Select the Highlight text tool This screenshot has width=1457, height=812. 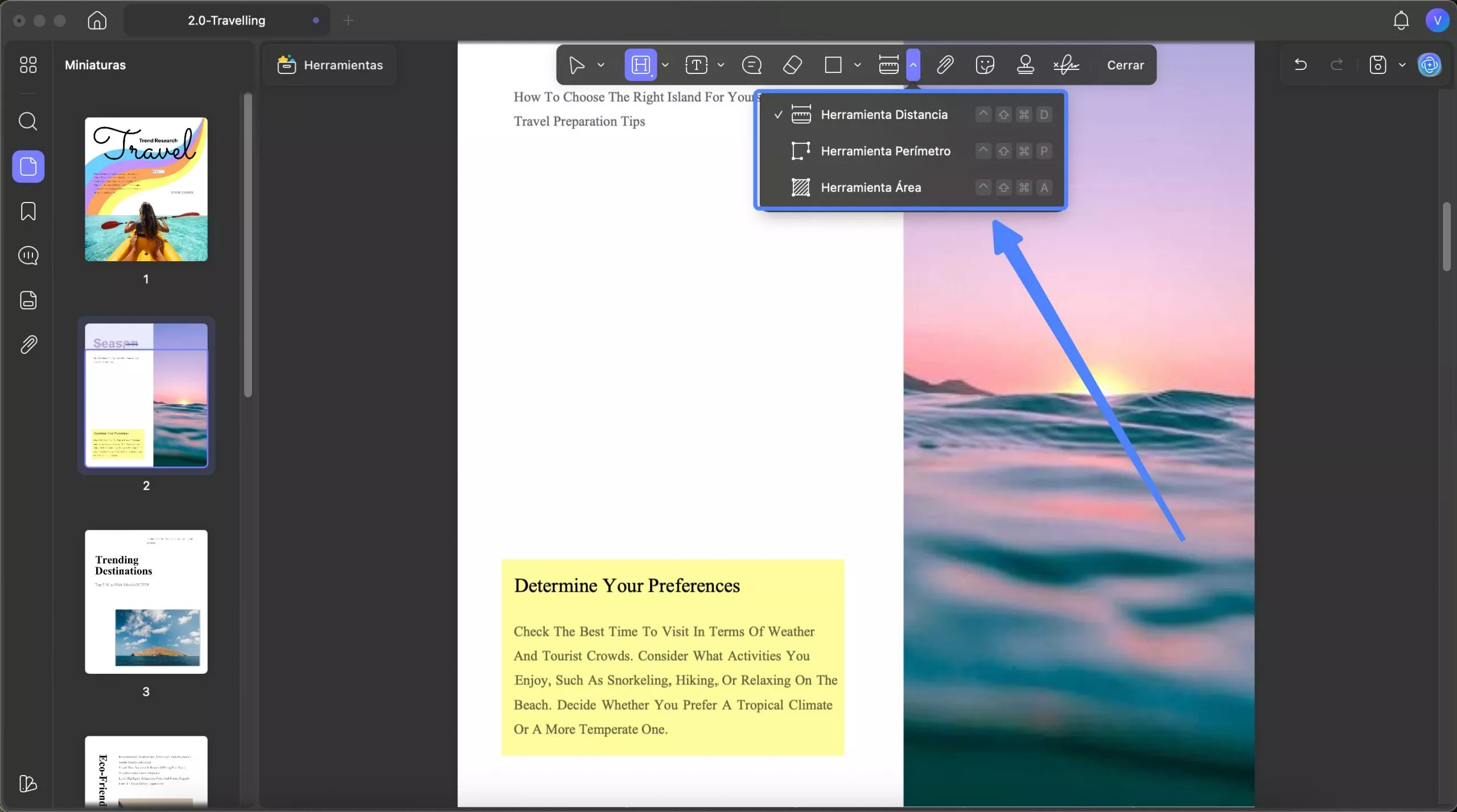coord(641,65)
